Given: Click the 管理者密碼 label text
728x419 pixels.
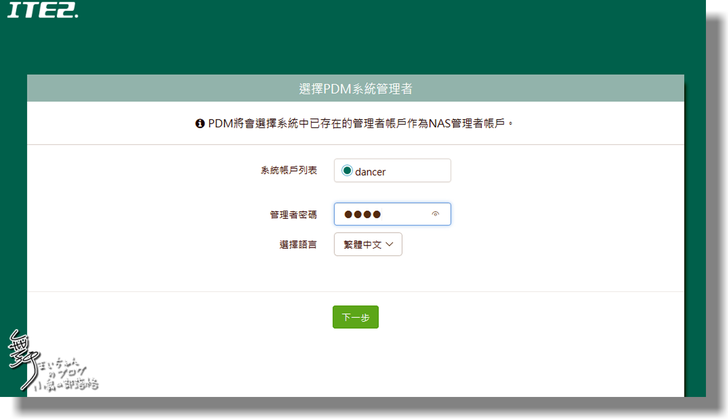Looking at the screenshot, I should click(x=293, y=215).
